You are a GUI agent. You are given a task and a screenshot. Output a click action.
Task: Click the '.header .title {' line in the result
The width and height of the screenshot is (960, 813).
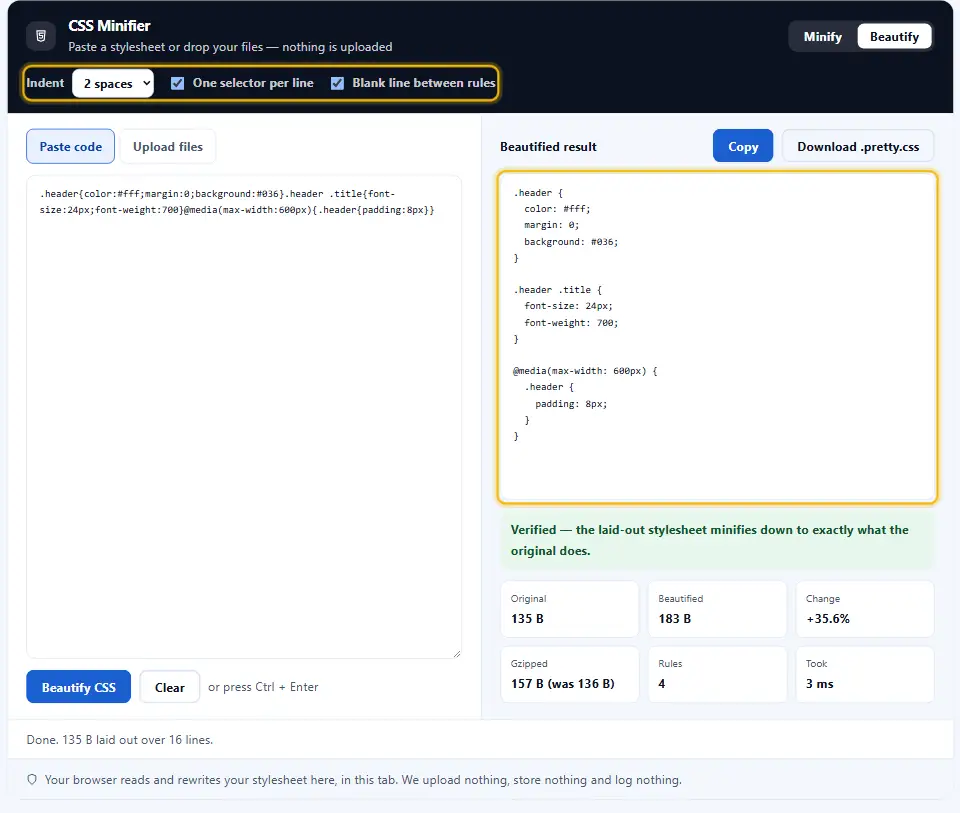558,290
